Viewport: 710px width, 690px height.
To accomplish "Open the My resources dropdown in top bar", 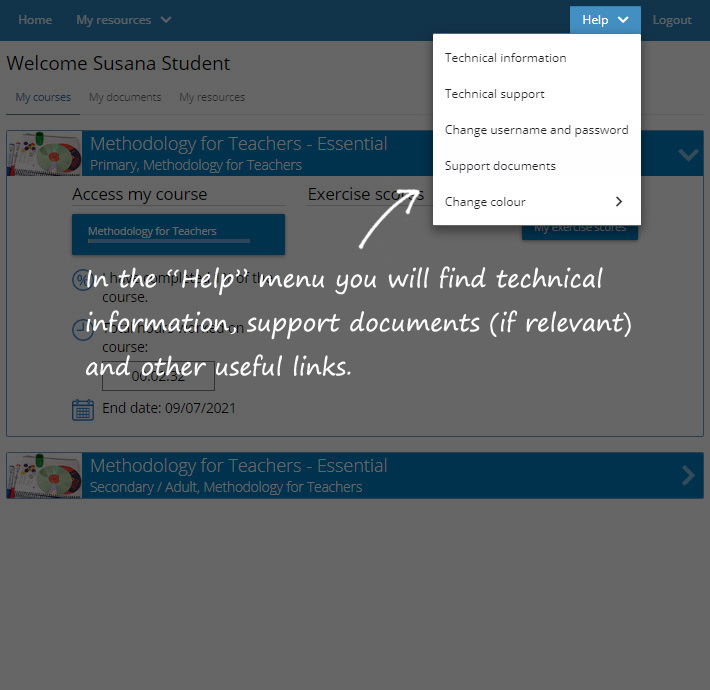I will (124, 20).
